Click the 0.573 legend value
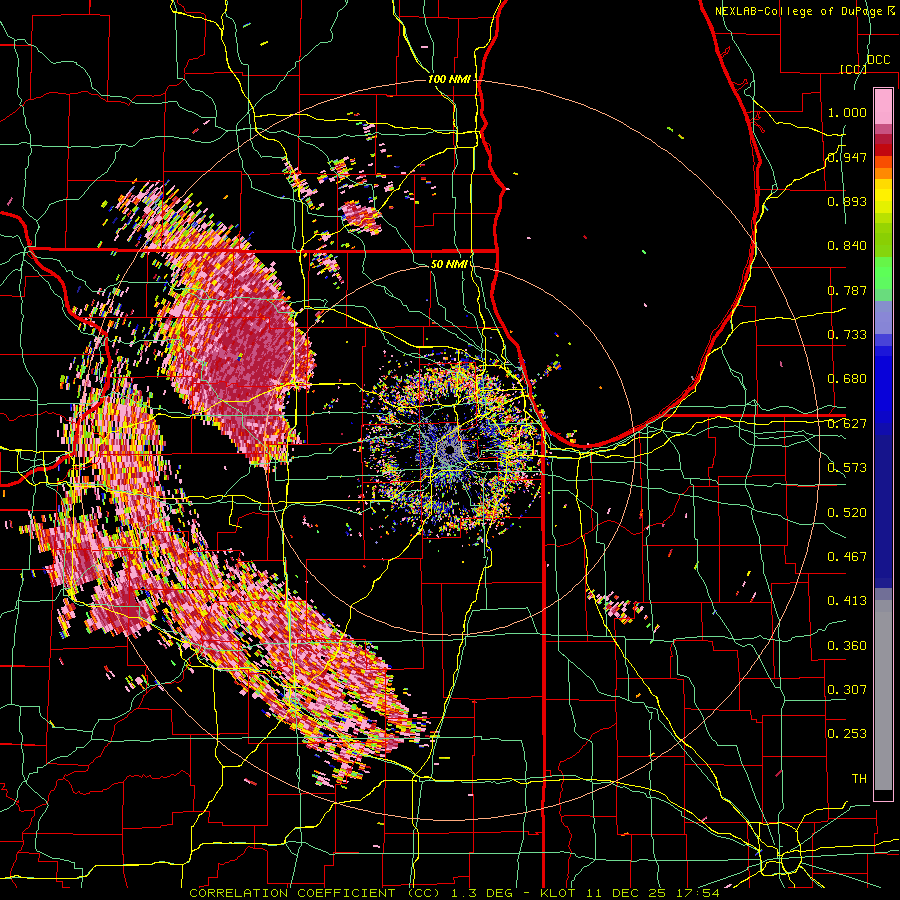The image size is (900, 900). click(x=847, y=468)
